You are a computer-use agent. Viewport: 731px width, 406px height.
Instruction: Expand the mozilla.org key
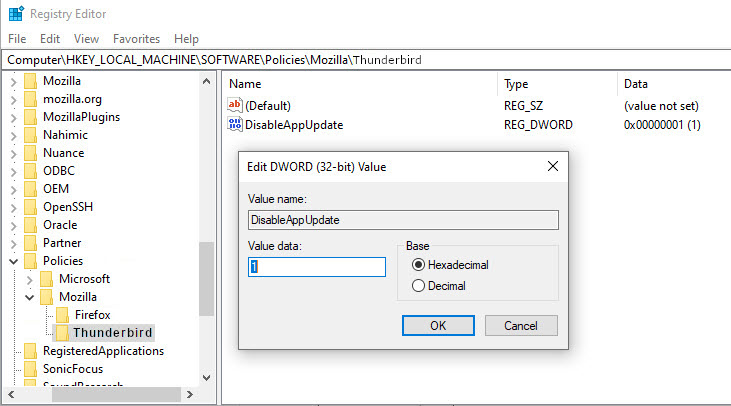[x=14, y=100]
